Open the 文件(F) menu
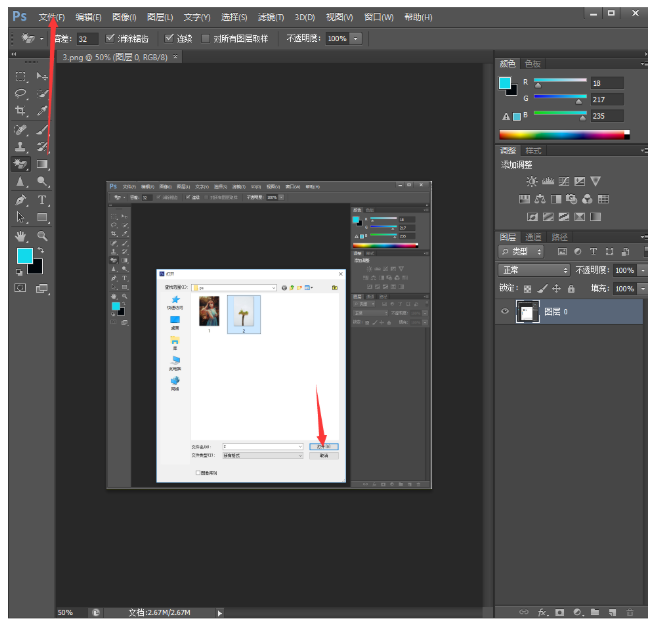Viewport: 652px width, 620px height. pos(51,17)
